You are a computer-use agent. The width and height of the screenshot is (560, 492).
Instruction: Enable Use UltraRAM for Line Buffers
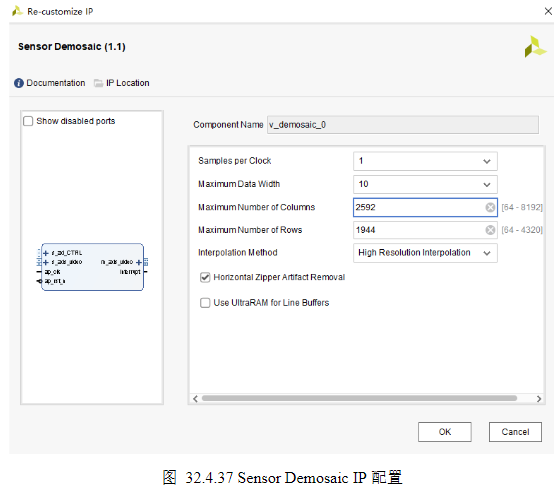pos(205,303)
